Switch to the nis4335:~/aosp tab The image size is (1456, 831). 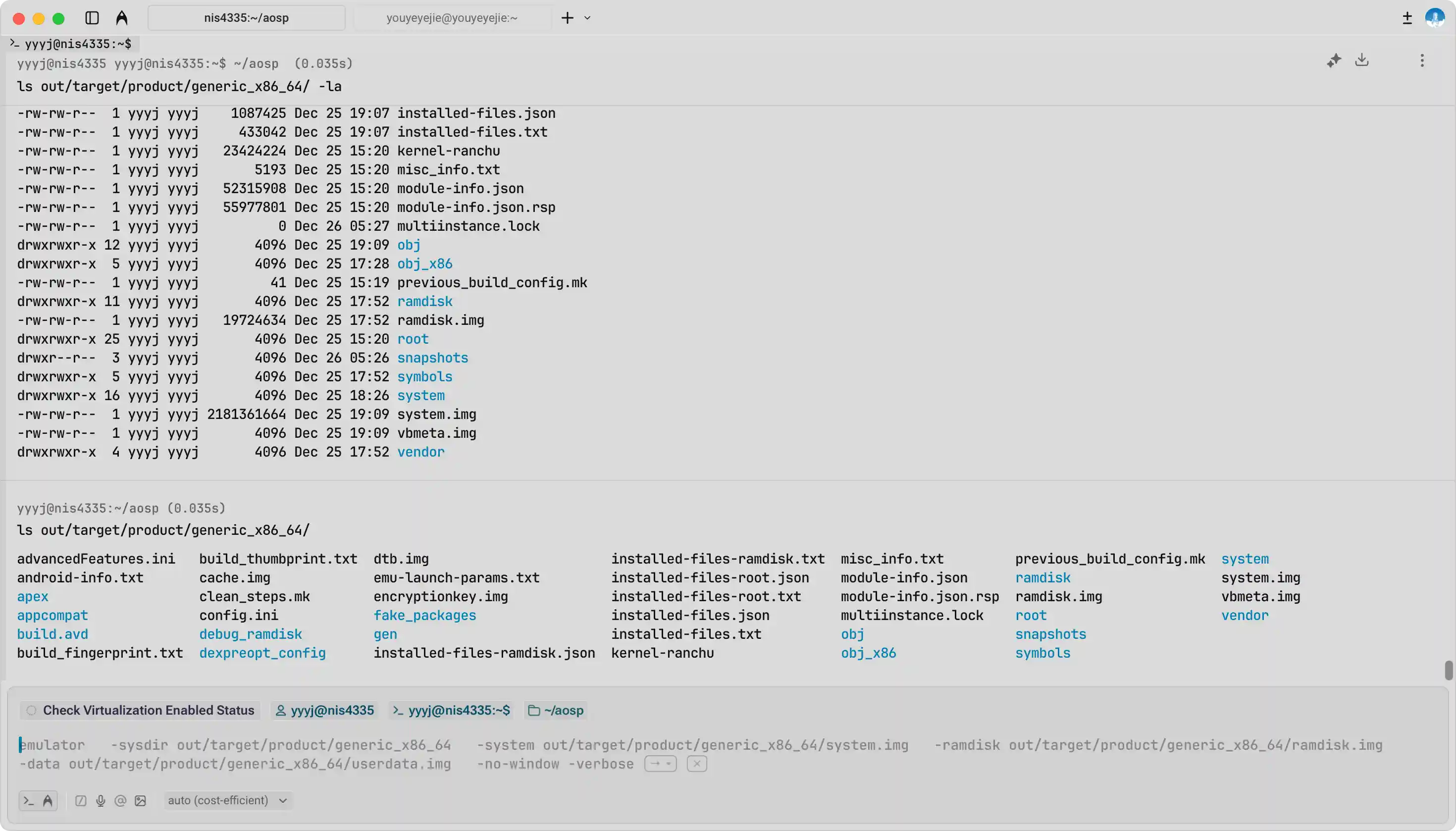(246, 18)
